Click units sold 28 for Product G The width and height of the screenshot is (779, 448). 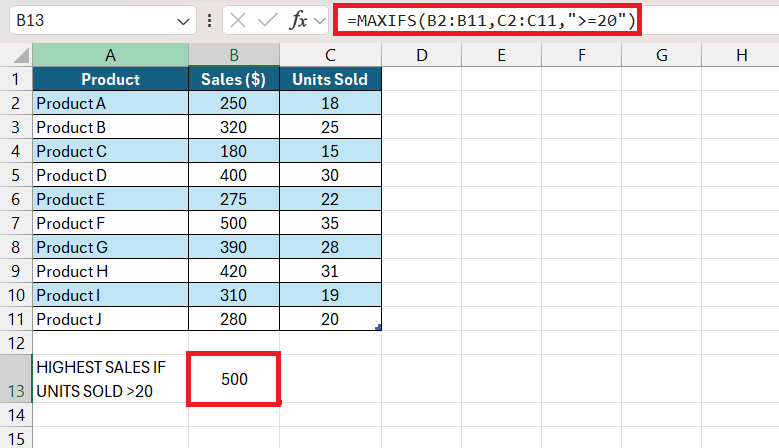(x=330, y=247)
